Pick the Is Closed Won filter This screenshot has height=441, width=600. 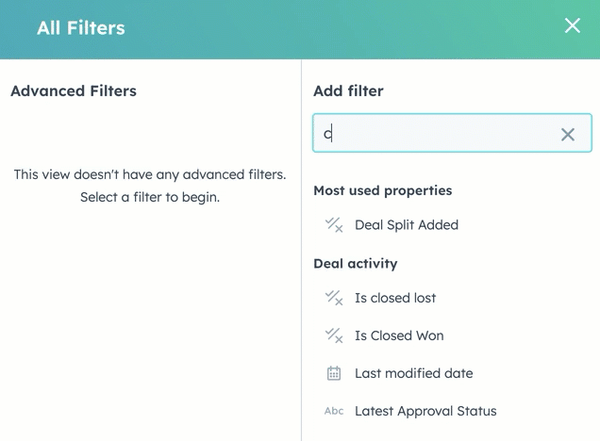(399, 336)
